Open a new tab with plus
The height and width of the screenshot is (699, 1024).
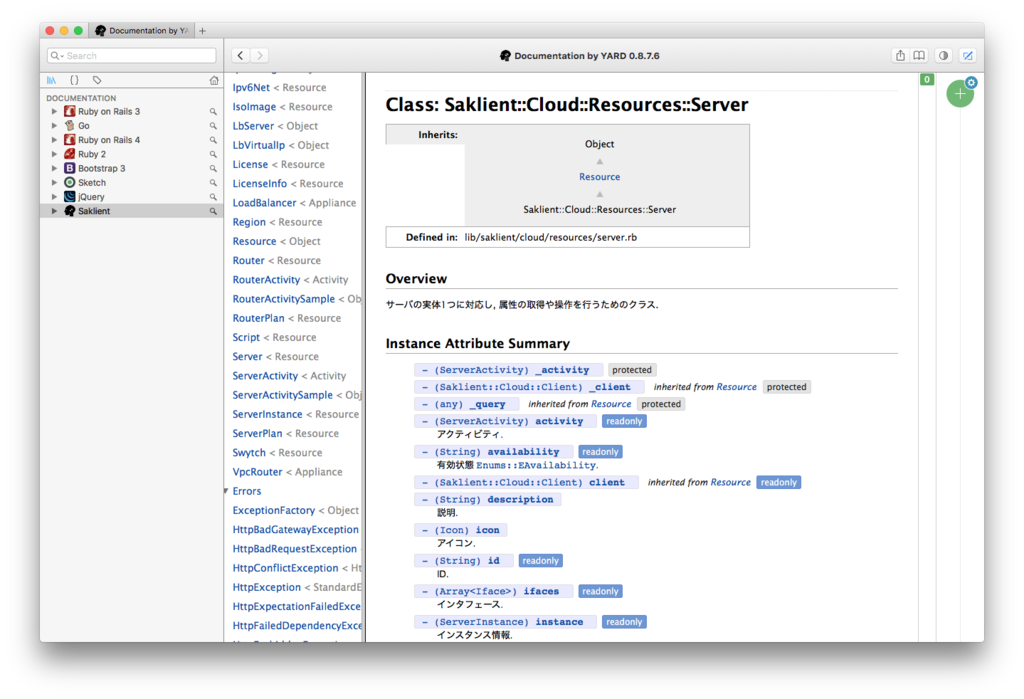[202, 31]
